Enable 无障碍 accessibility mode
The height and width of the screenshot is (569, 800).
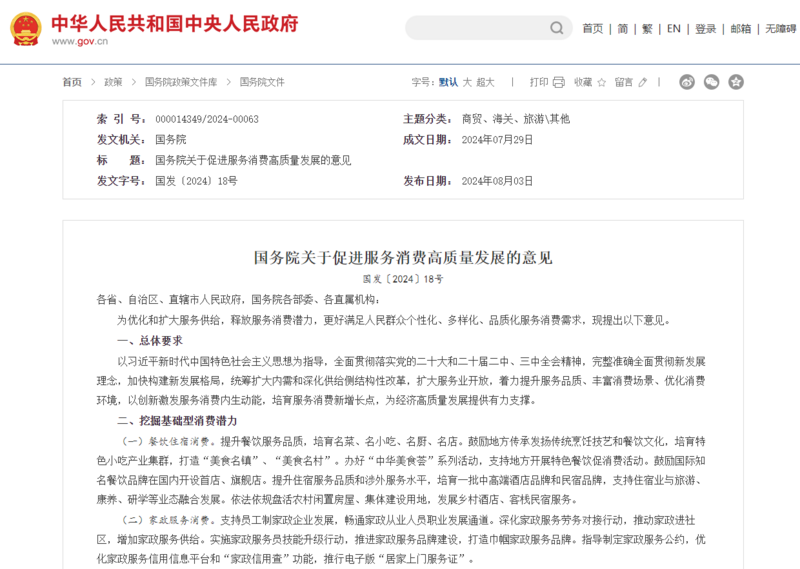tap(781, 29)
